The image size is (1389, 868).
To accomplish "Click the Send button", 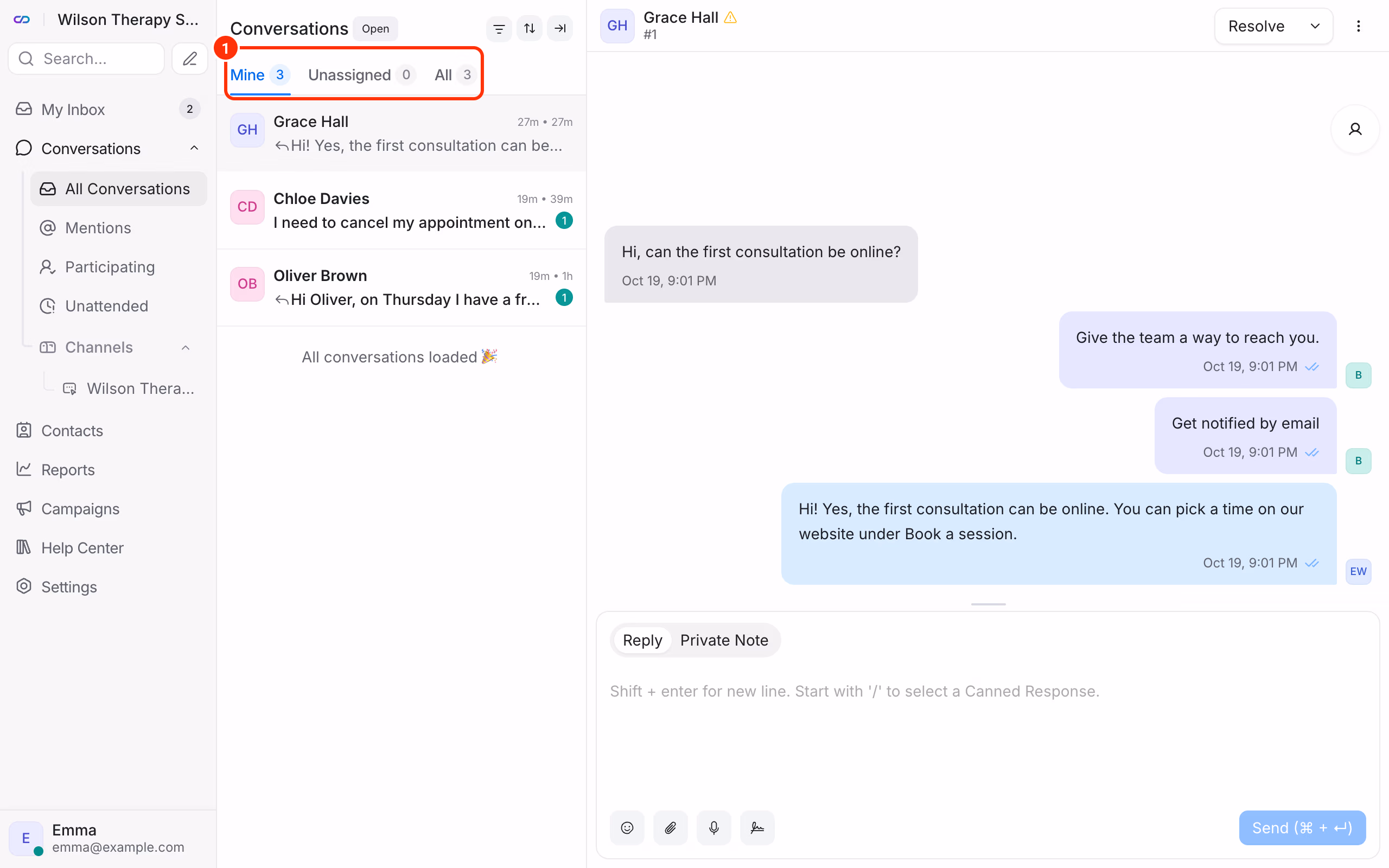I will (1302, 827).
